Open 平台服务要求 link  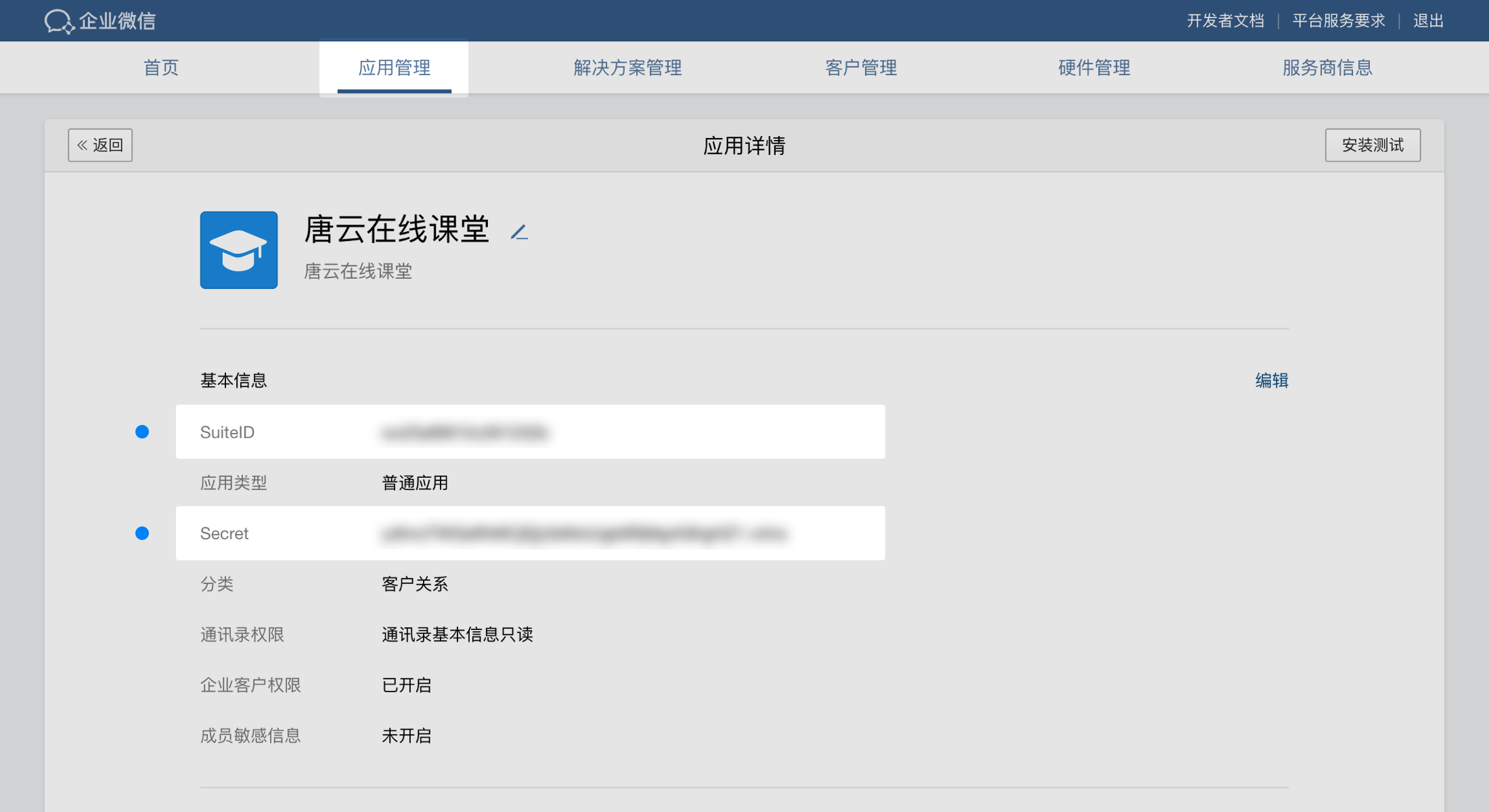[x=1339, y=21]
